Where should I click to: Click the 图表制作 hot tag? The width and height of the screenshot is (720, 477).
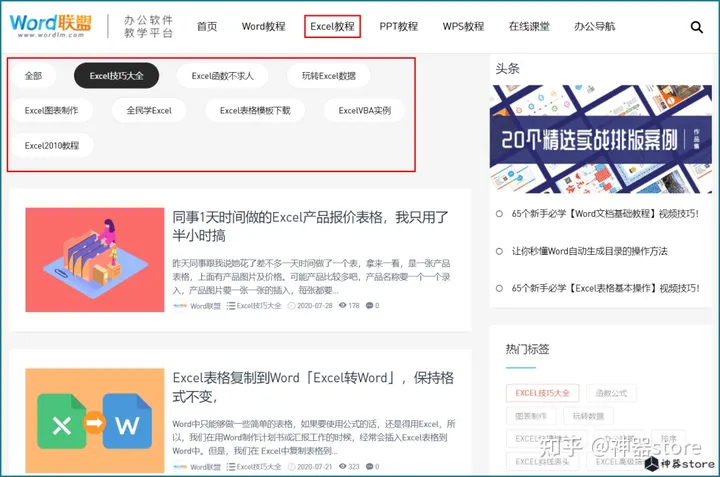[x=531, y=416]
